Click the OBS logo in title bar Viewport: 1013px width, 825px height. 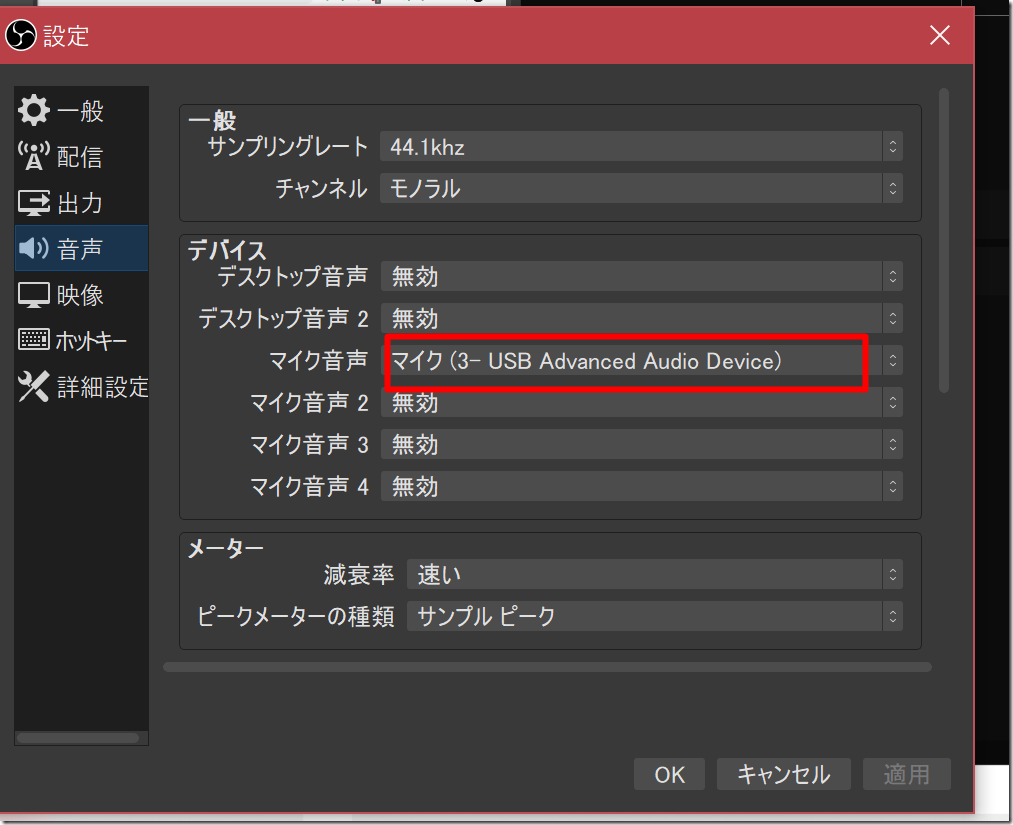[x=21, y=35]
